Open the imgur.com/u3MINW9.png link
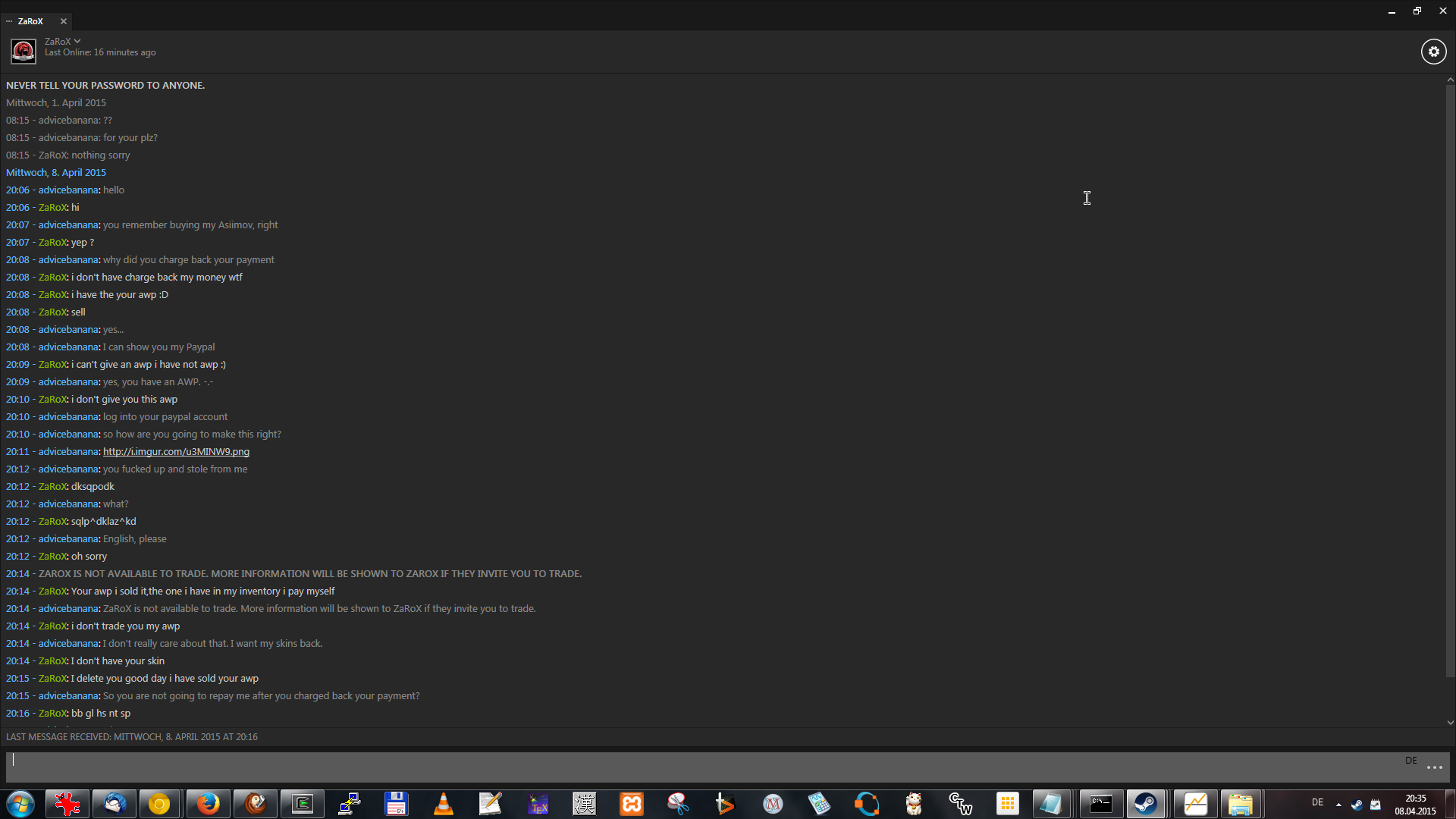The image size is (1456, 819). coord(176,452)
